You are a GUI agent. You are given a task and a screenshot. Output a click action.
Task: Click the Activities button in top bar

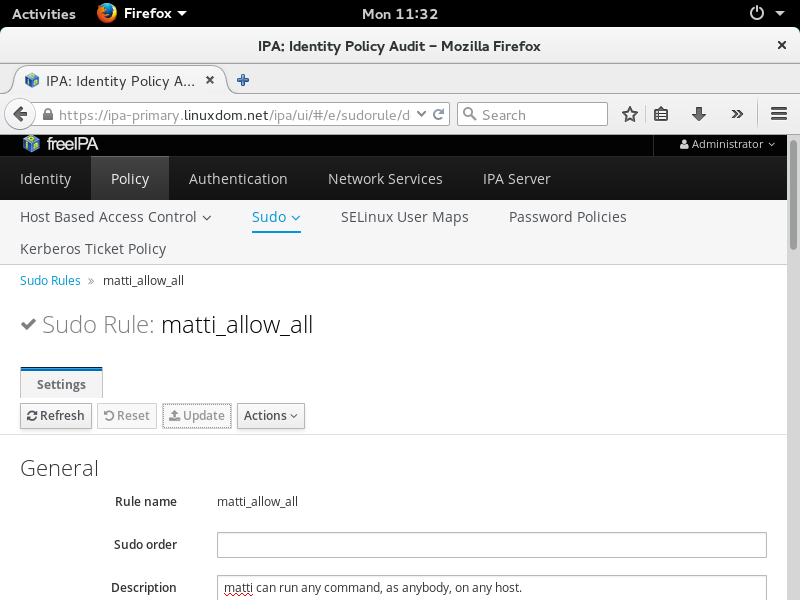43,14
